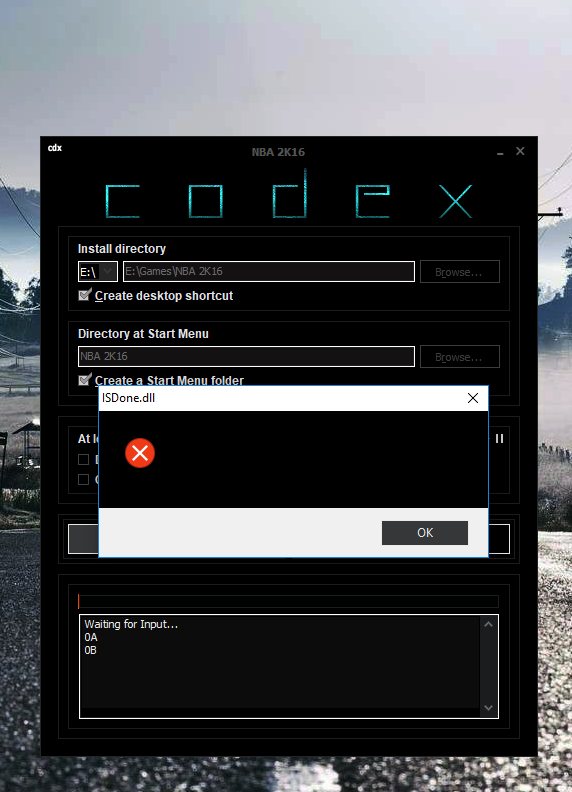Click the cdx logo in title bar

(55, 148)
